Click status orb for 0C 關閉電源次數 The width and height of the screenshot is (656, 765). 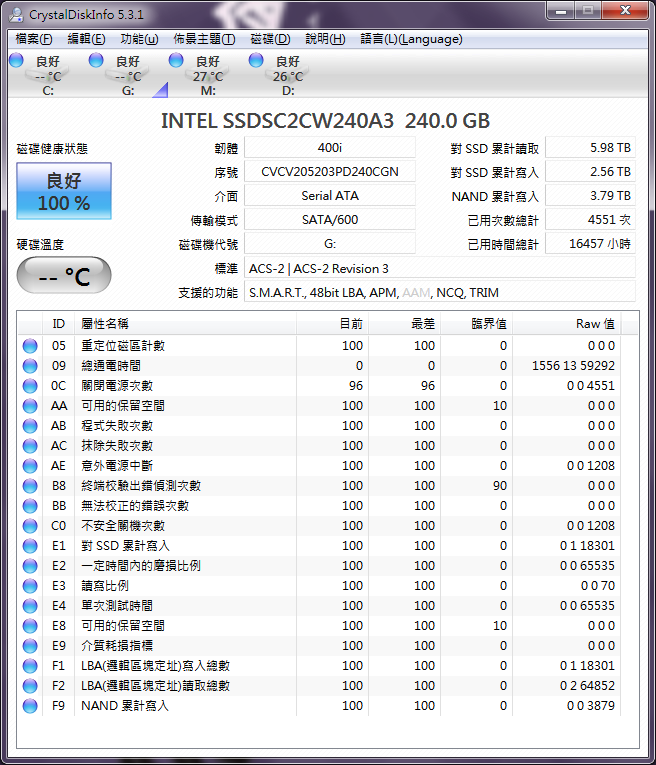[30, 385]
